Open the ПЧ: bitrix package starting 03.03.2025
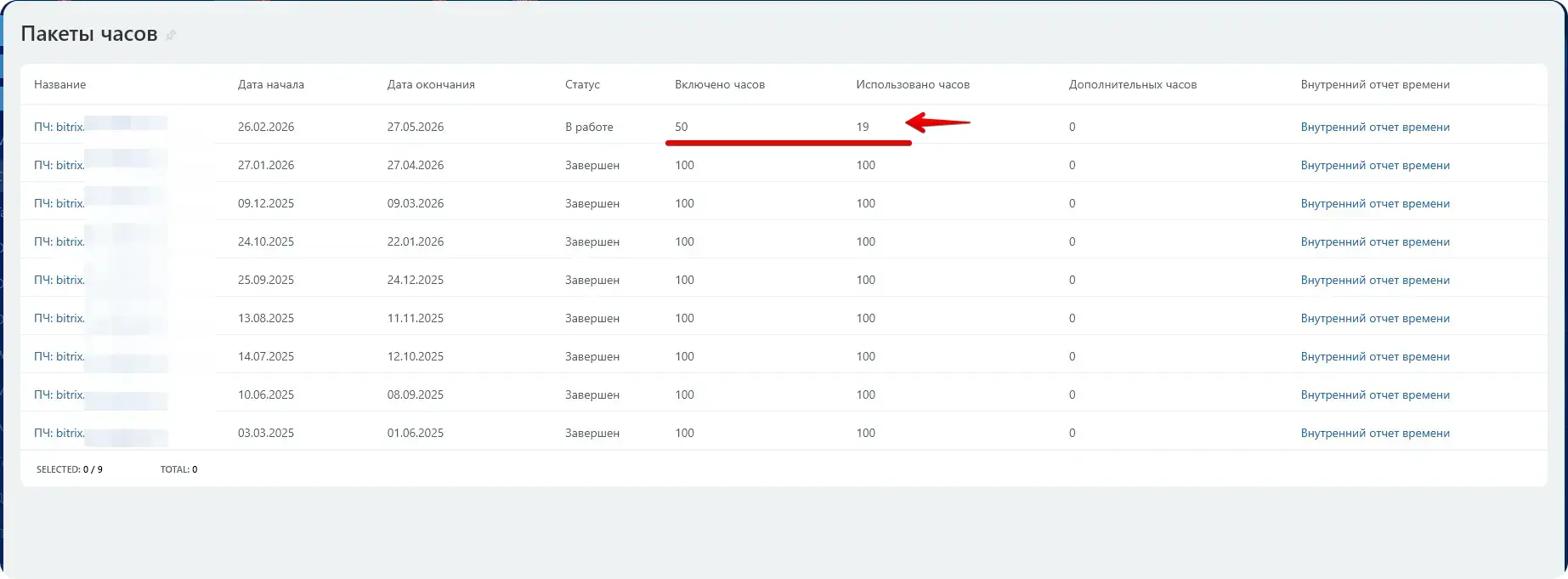1568x579 pixels. [59, 433]
